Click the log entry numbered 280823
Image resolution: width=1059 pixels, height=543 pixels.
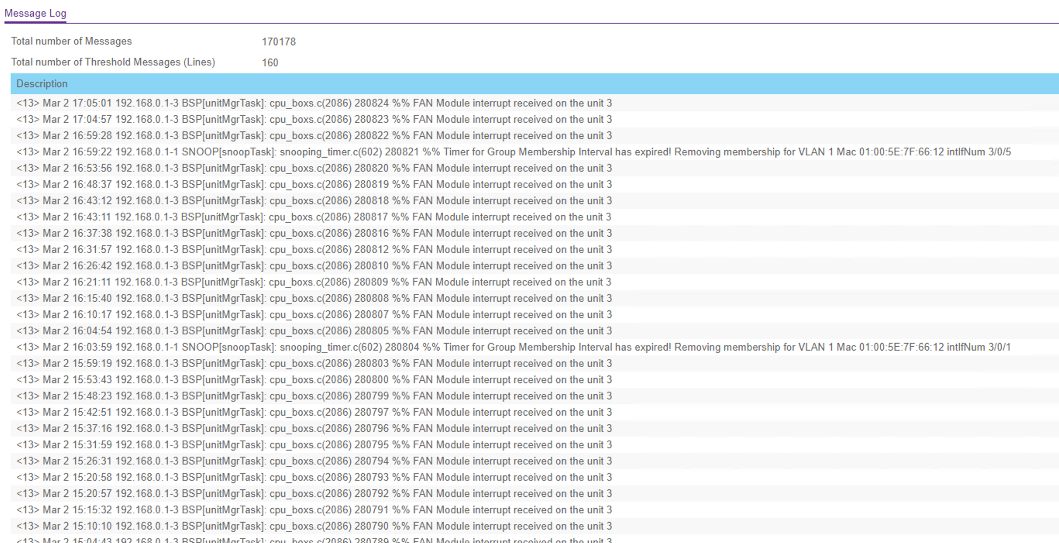314,119
